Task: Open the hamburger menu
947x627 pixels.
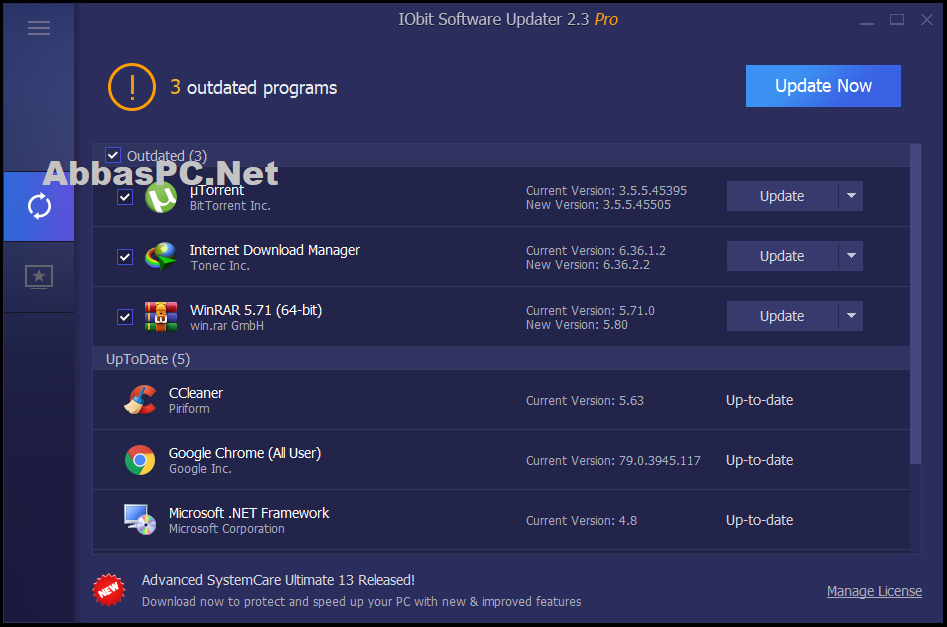Action: (39, 28)
